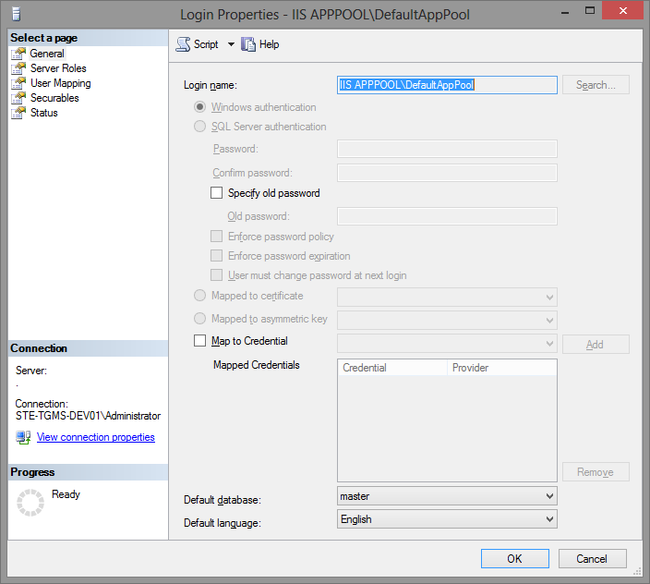Click the Help book icon
650x584 pixels.
(x=248, y=44)
